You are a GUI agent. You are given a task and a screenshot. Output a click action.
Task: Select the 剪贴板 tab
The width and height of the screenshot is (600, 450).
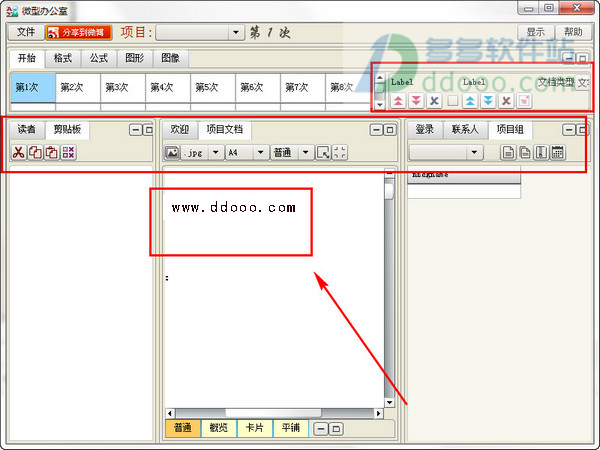pos(67,129)
